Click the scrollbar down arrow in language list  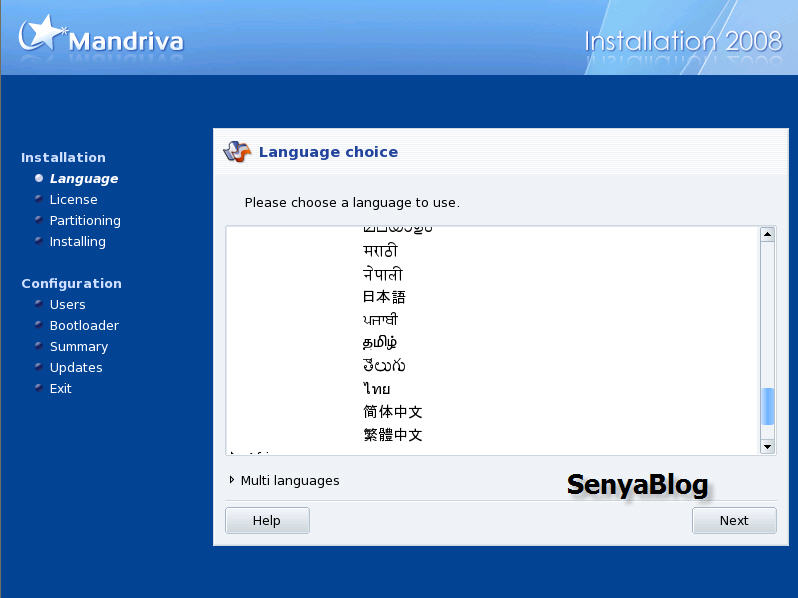(x=767, y=447)
